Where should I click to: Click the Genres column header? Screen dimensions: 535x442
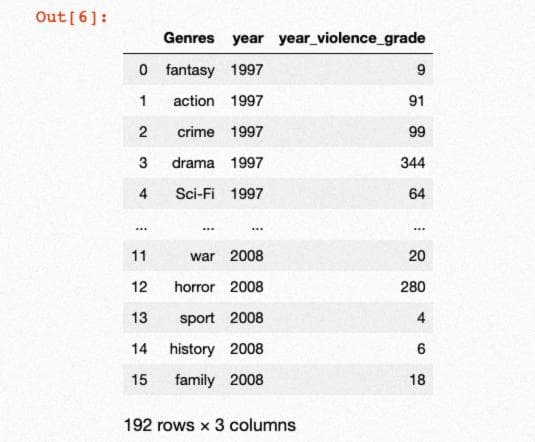189,38
